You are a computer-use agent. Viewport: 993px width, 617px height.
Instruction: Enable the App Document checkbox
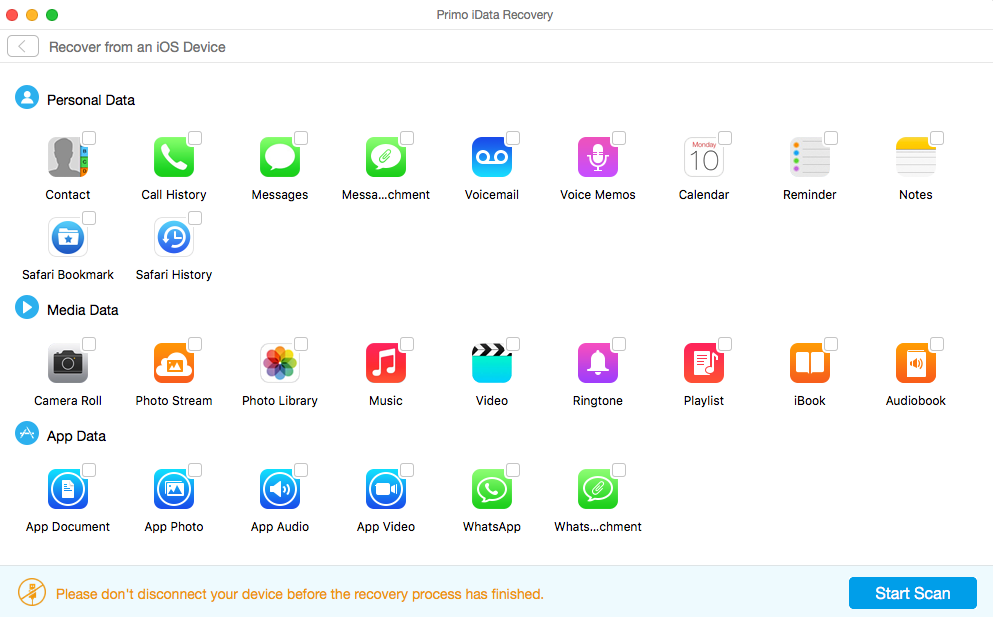(89, 470)
